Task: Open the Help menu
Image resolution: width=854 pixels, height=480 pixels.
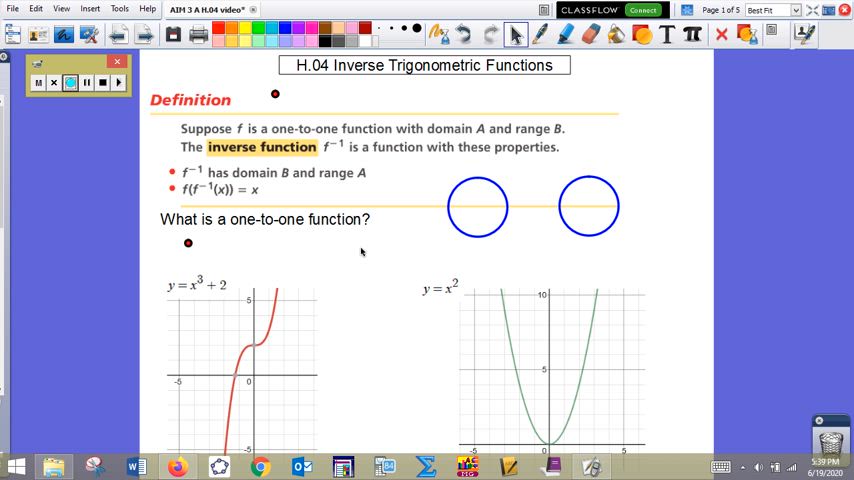Action: pos(147,9)
